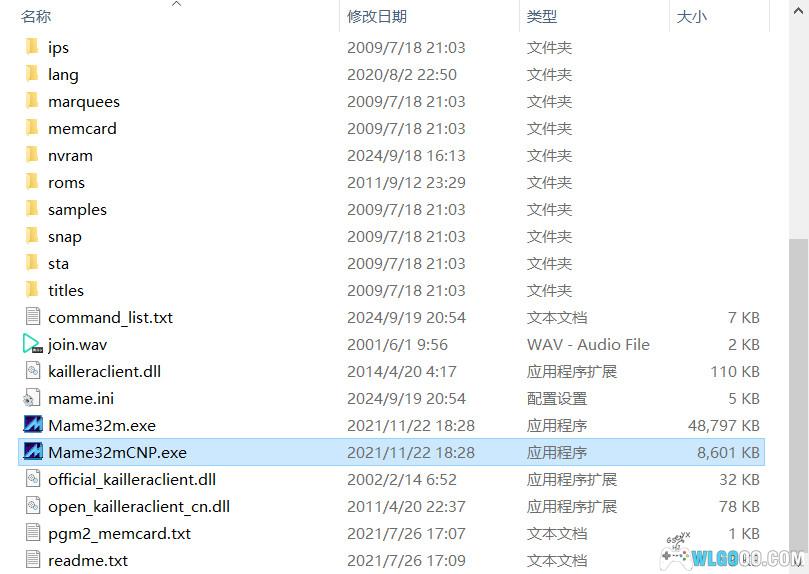809x574 pixels.
Task: Click the roms folder icon
Action: [32, 182]
